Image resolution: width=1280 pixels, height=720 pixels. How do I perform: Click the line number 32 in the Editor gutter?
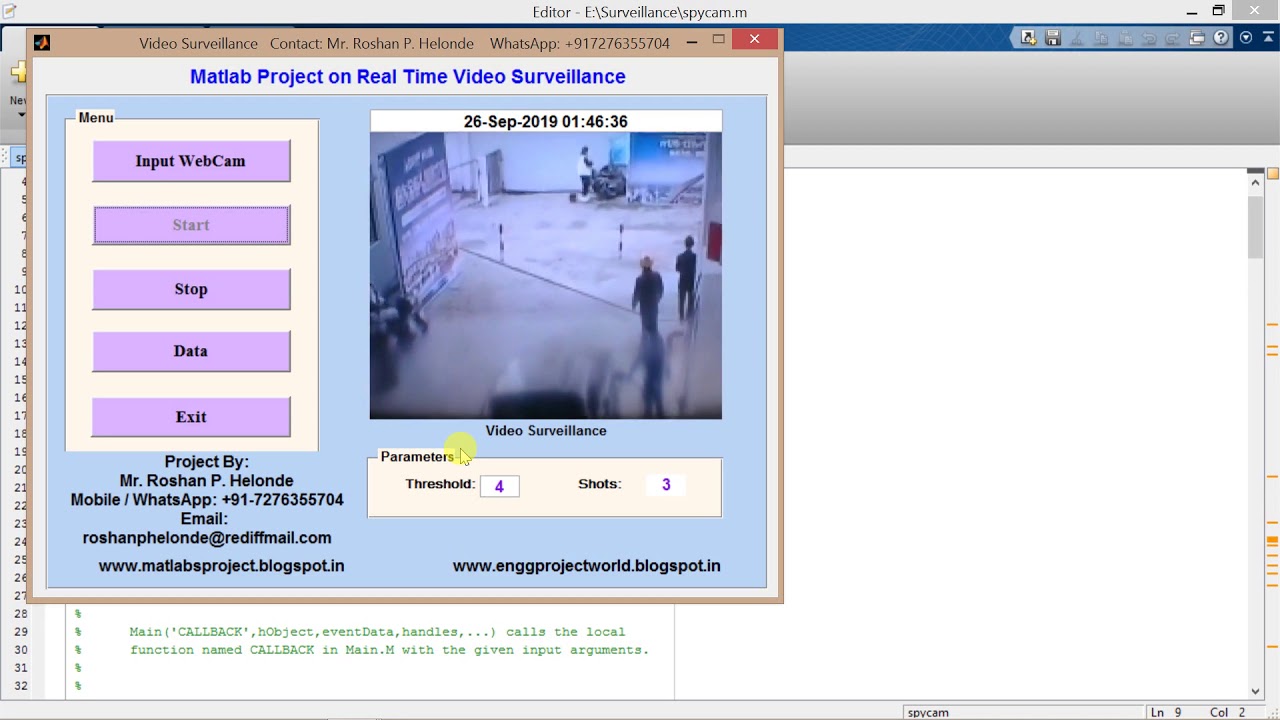click(x=21, y=686)
